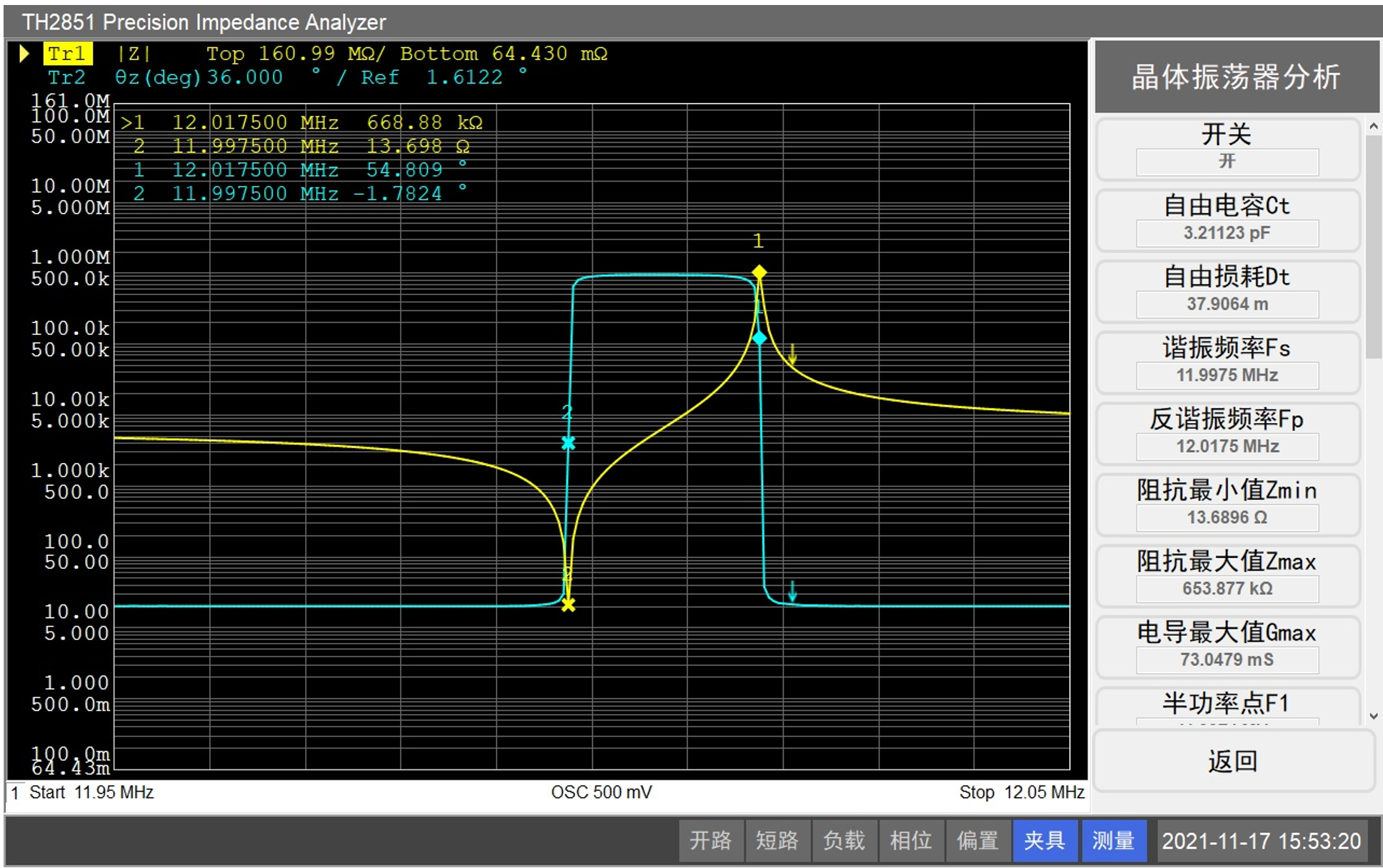
Task: Select the 夹具 status tab
Action: click(x=1044, y=840)
